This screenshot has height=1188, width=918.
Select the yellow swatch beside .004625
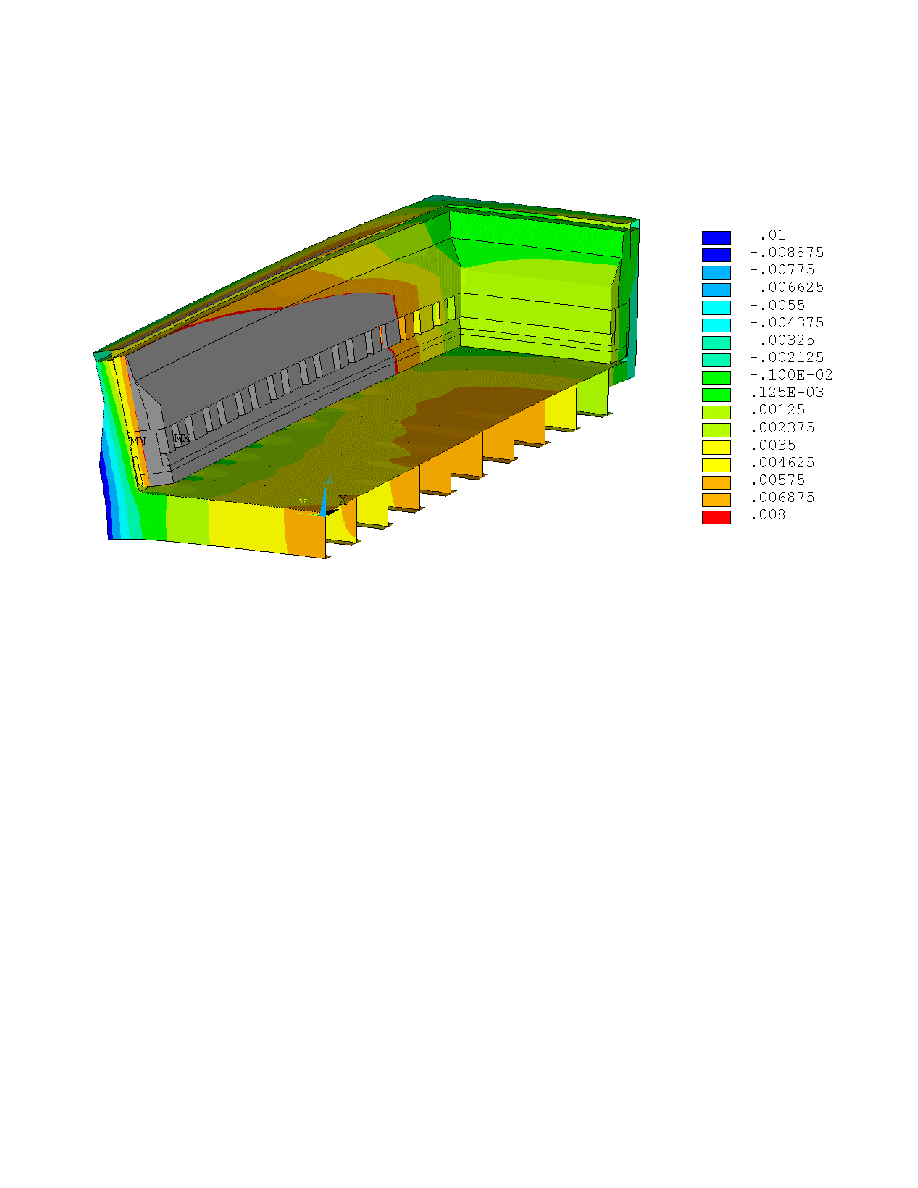(x=716, y=465)
